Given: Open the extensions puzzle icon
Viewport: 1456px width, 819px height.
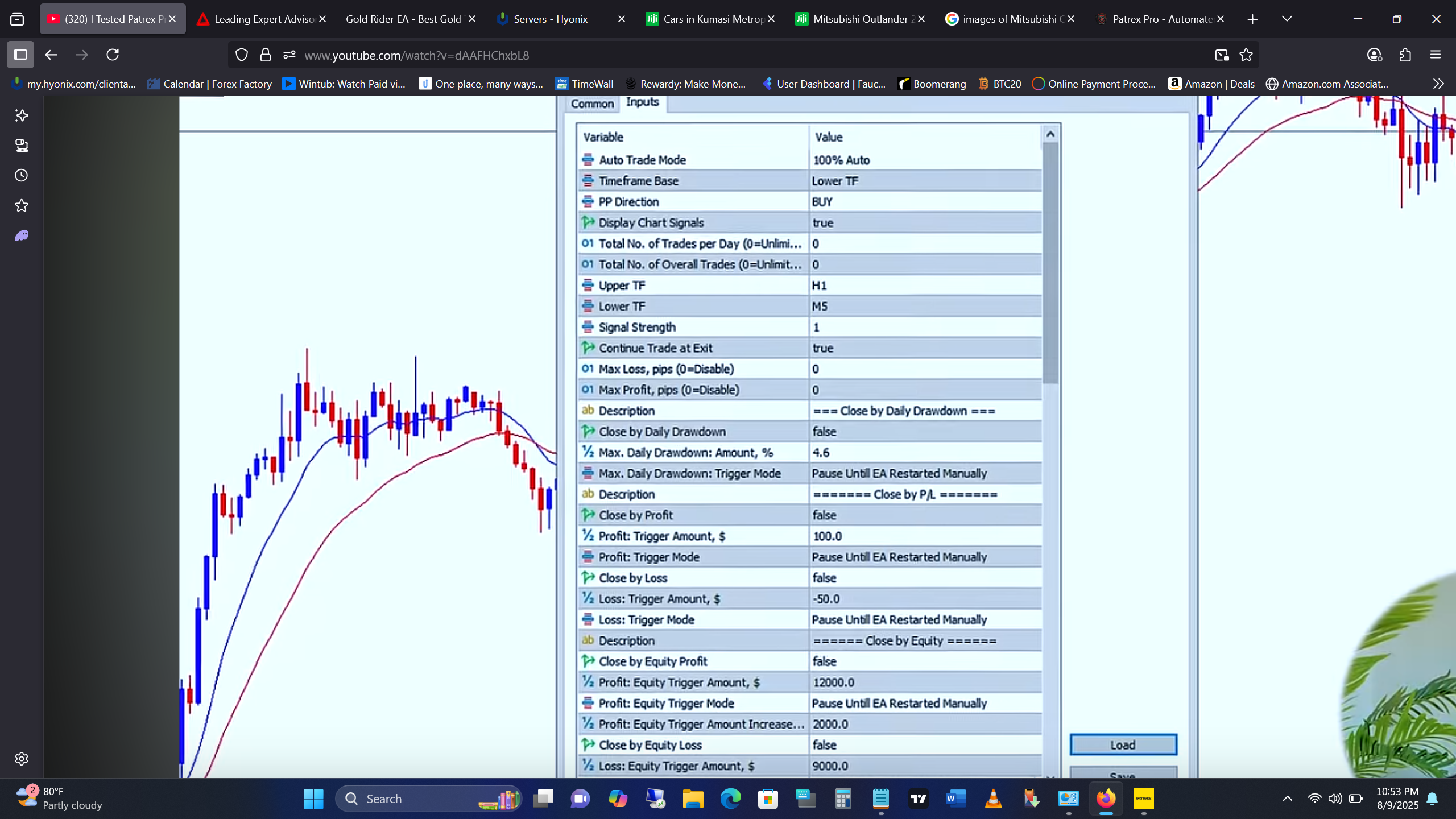Looking at the screenshot, I should [x=1405, y=55].
